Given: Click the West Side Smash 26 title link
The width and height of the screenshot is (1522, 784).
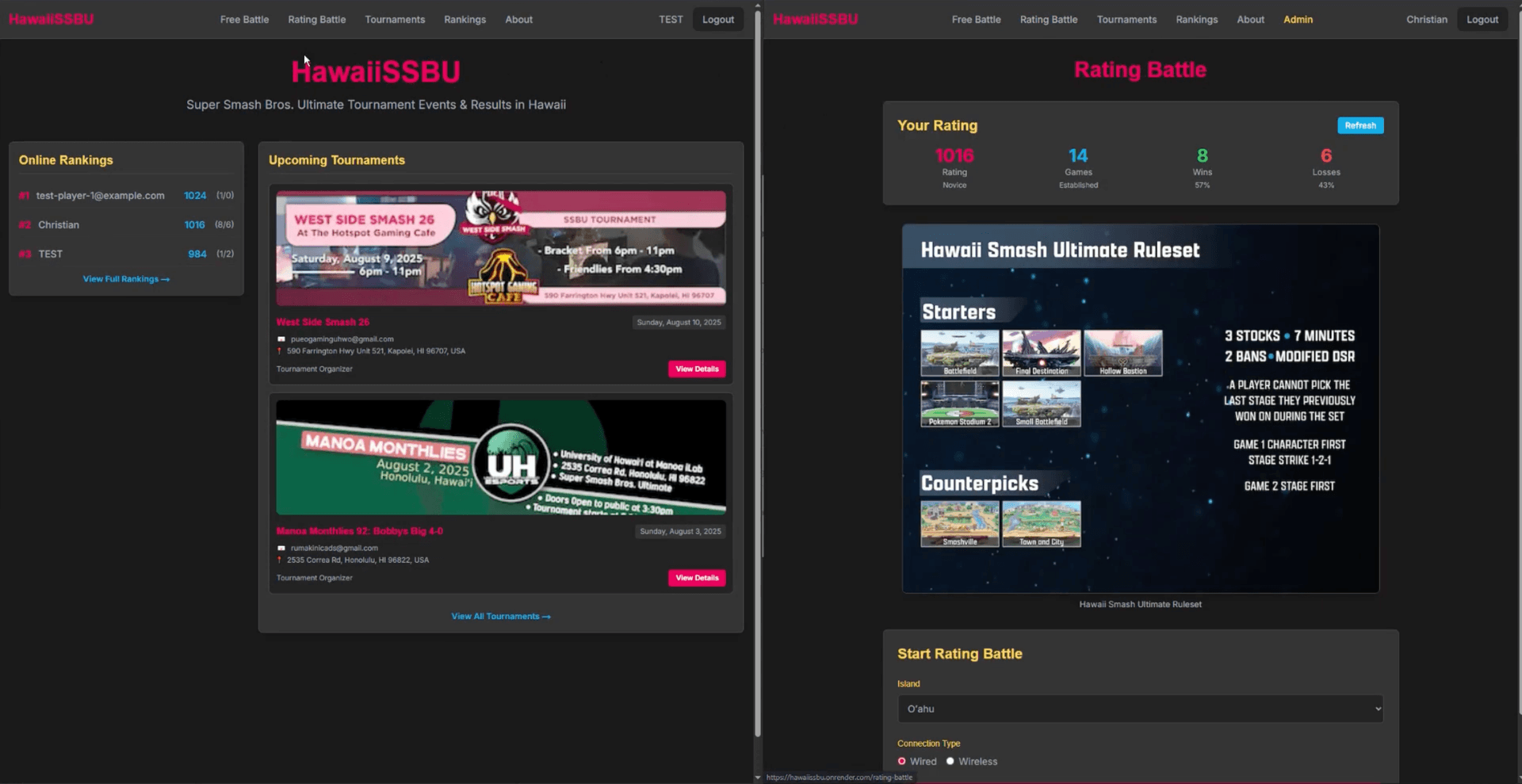Looking at the screenshot, I should click(323, 322).
